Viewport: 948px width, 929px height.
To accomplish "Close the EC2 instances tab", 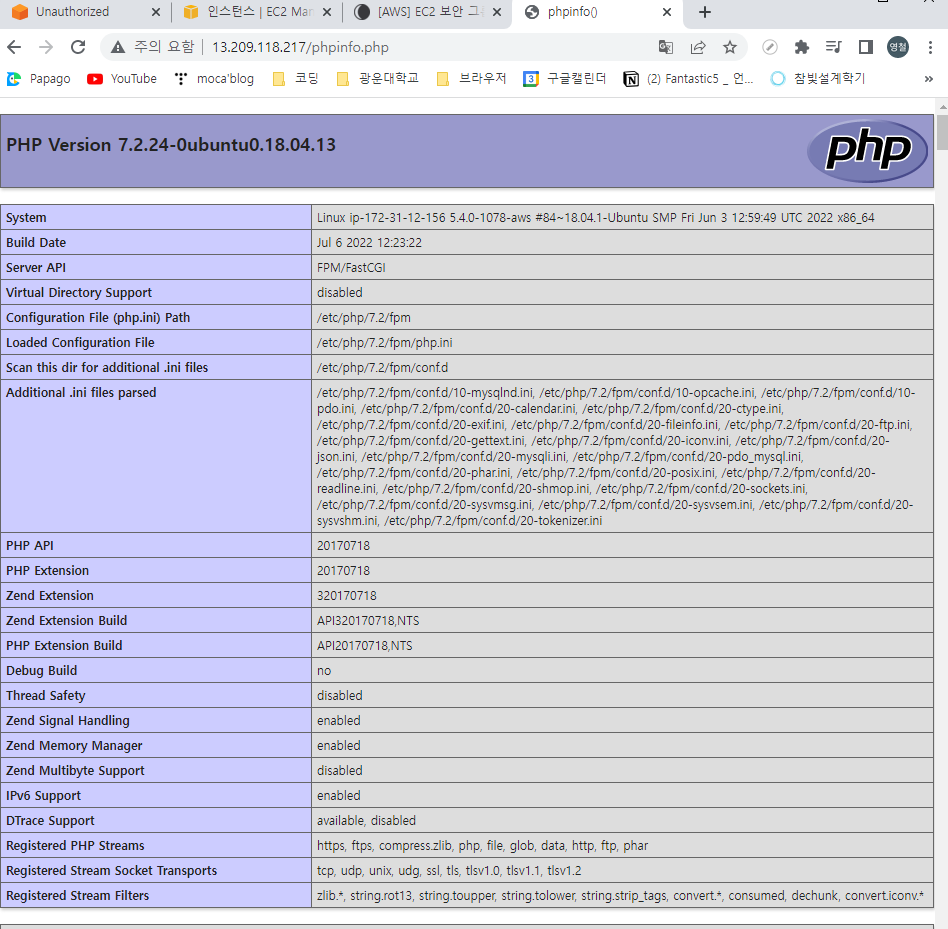I will (326, 12).
